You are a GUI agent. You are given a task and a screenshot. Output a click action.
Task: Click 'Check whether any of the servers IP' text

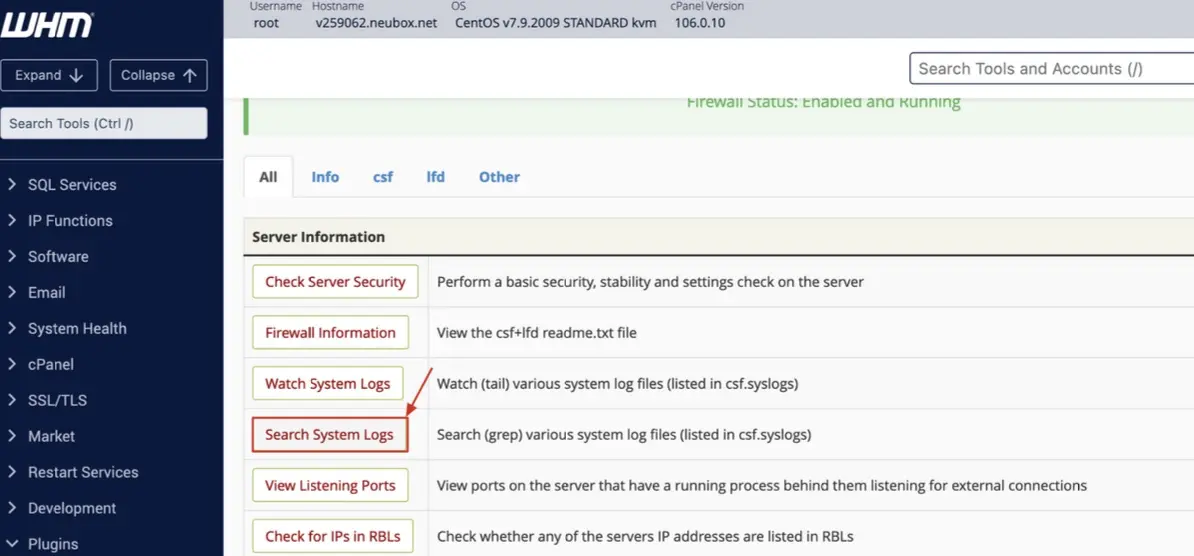tap(645, 536)
